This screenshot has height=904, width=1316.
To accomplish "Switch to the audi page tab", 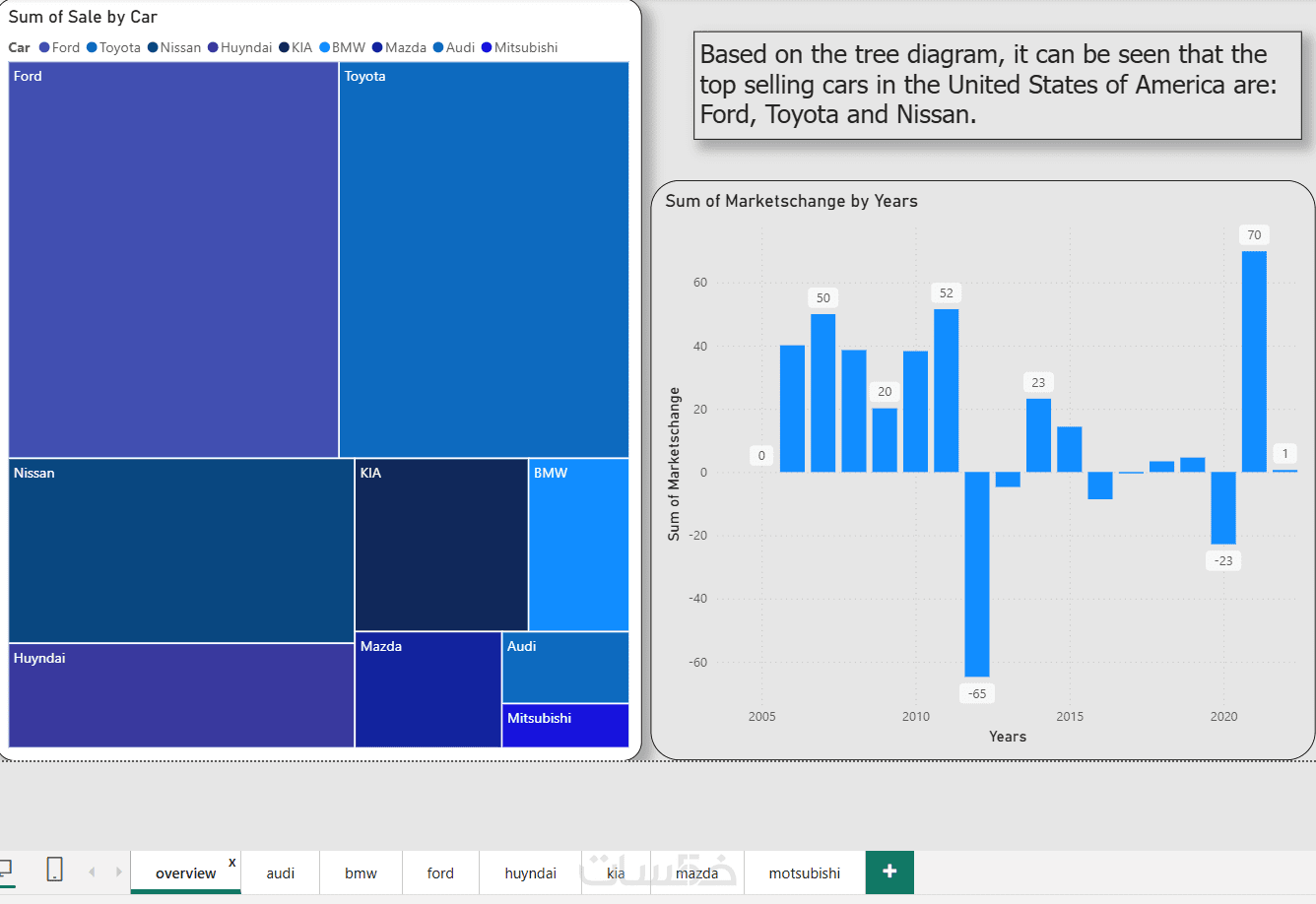I will [x=281, y=872].
